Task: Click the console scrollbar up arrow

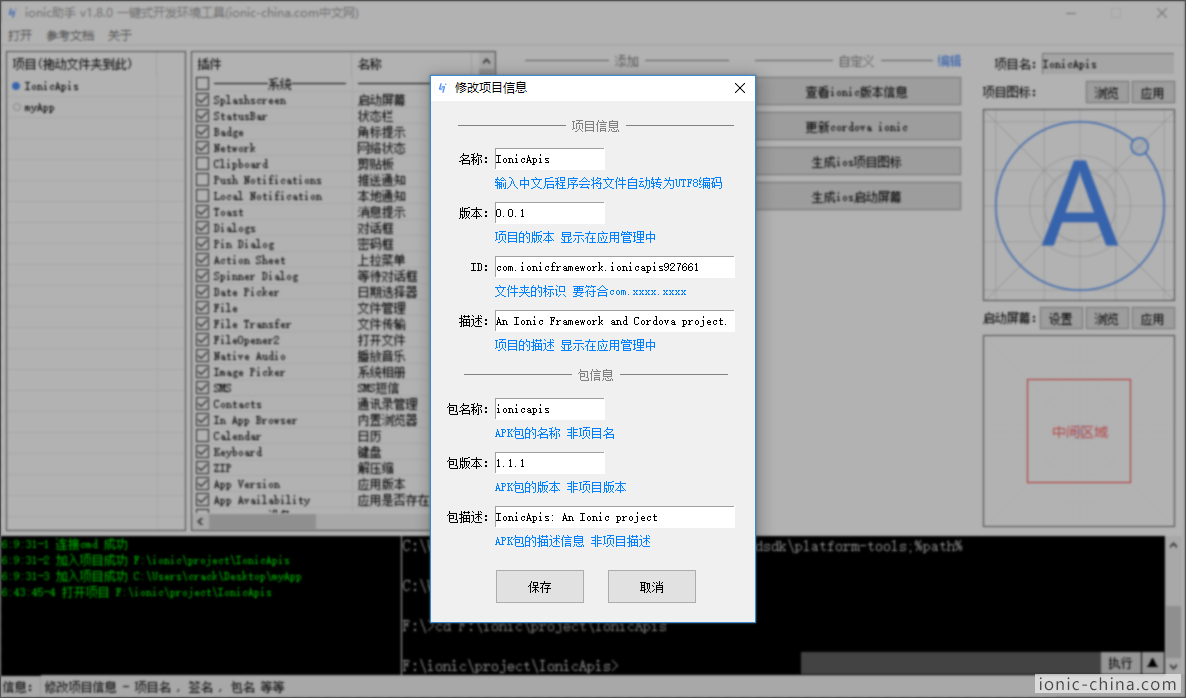Action: click(1174, 544)
